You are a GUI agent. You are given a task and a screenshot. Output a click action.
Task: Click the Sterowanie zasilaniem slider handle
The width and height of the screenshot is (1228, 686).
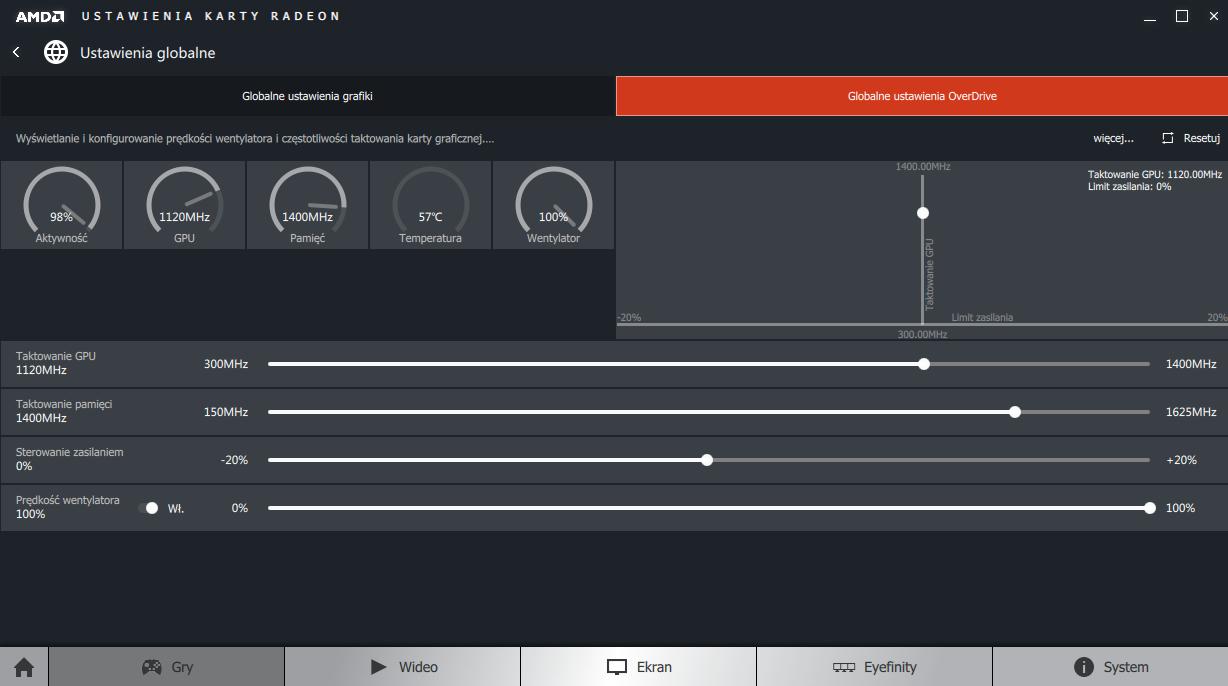click(x=707, y=460)
